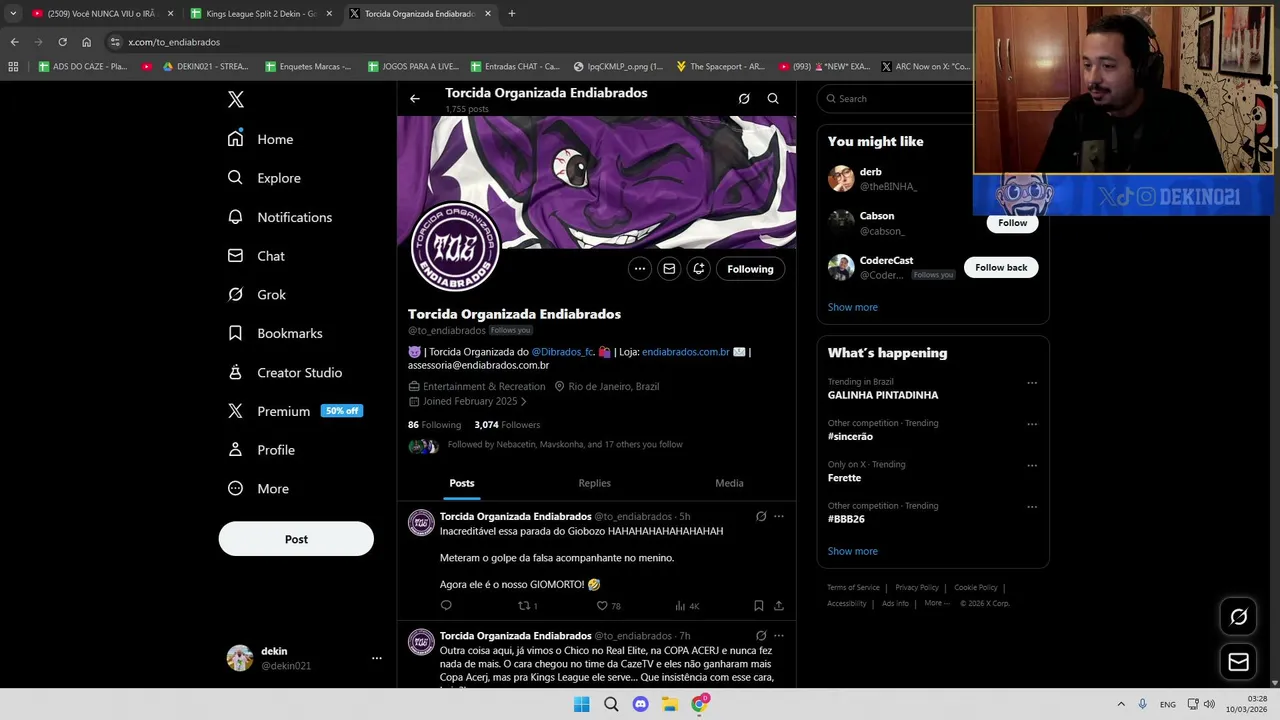
Task: Open options for #sincerão trend
Action: coord(1032,424)
